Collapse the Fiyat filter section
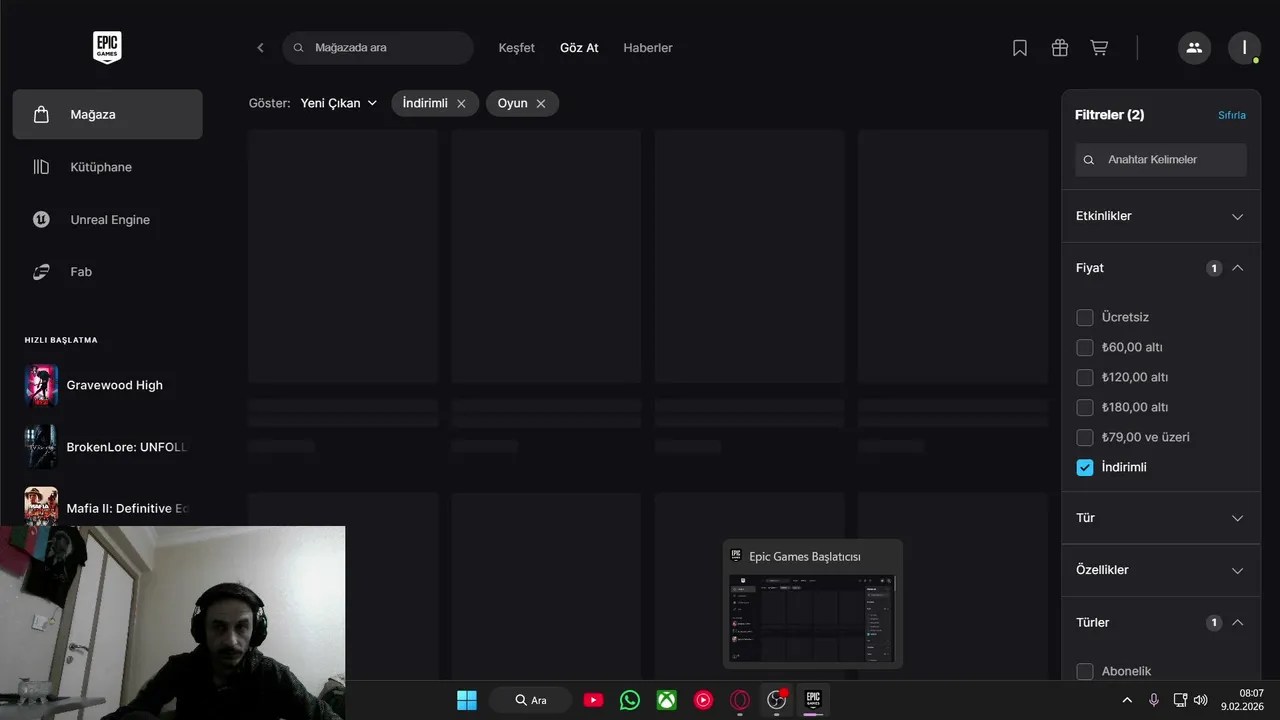Image resolution: width=1280 pixels, height=720 pixels. pyautogui.click(x=1161, y=268)
